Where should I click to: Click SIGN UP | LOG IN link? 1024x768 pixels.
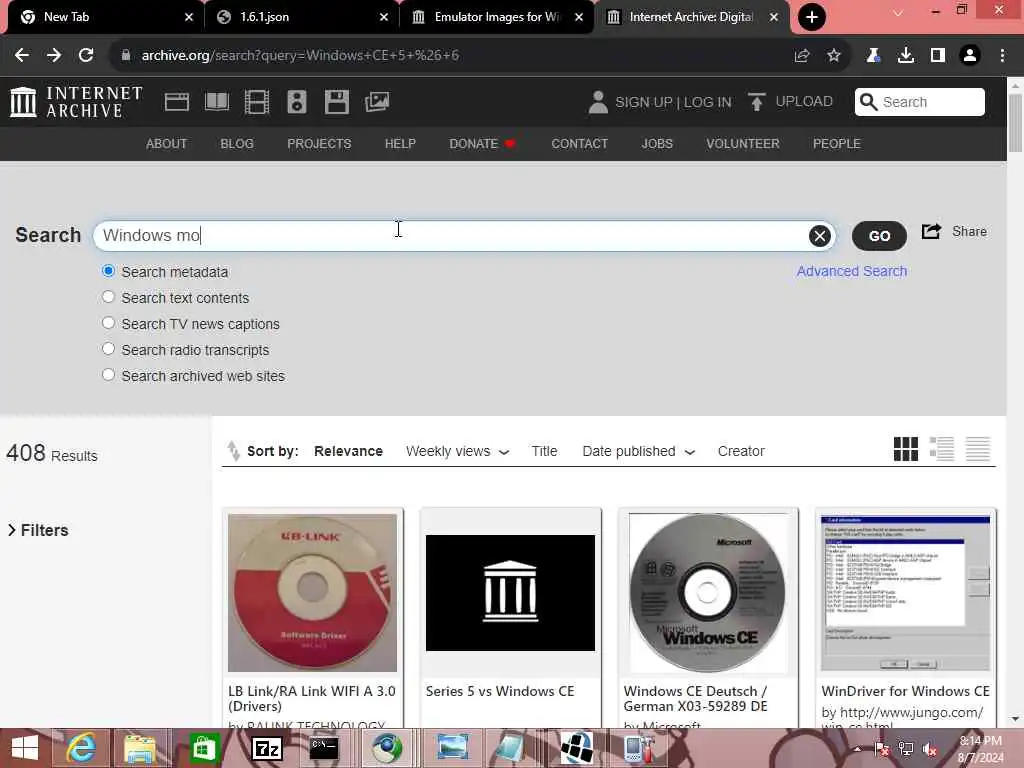point(673,103)
